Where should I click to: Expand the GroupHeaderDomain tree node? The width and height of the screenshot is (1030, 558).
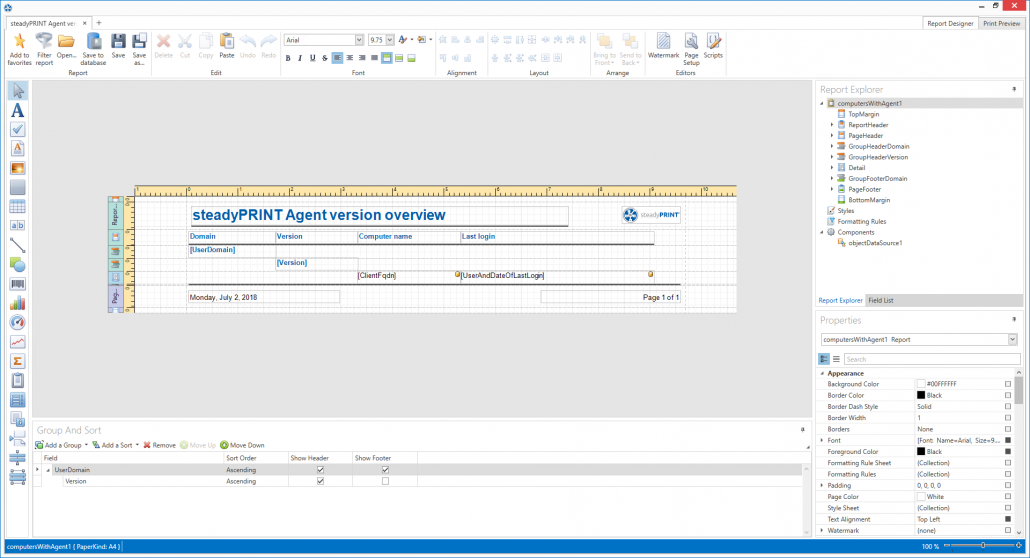tap(832, 147)
